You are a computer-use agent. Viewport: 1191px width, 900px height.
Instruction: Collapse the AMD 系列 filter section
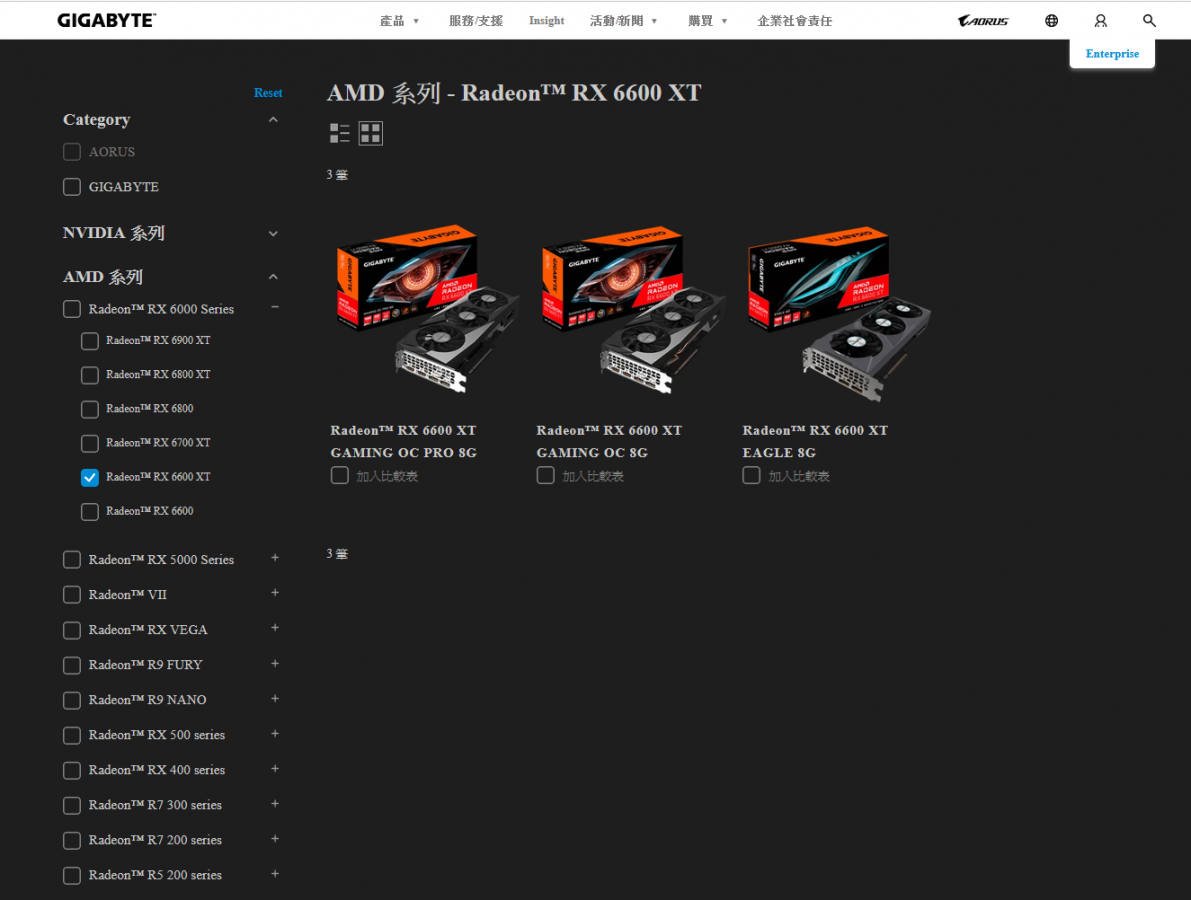273,277
